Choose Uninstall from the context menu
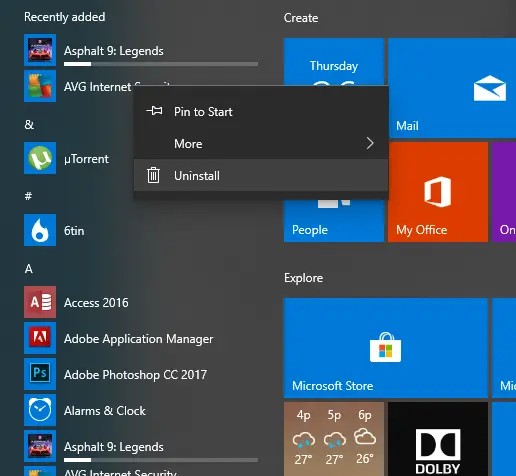Viewport: 516px width, 476px height. point(261,175)
